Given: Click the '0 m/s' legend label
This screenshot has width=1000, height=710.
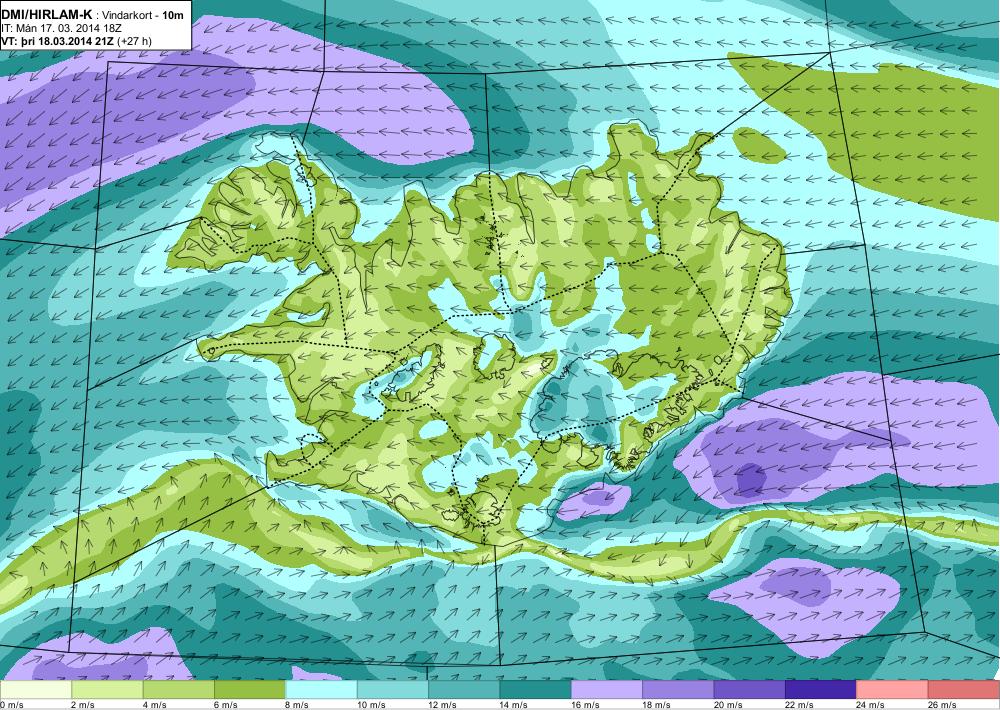Looking at the screenshot, I should [13, 704].
